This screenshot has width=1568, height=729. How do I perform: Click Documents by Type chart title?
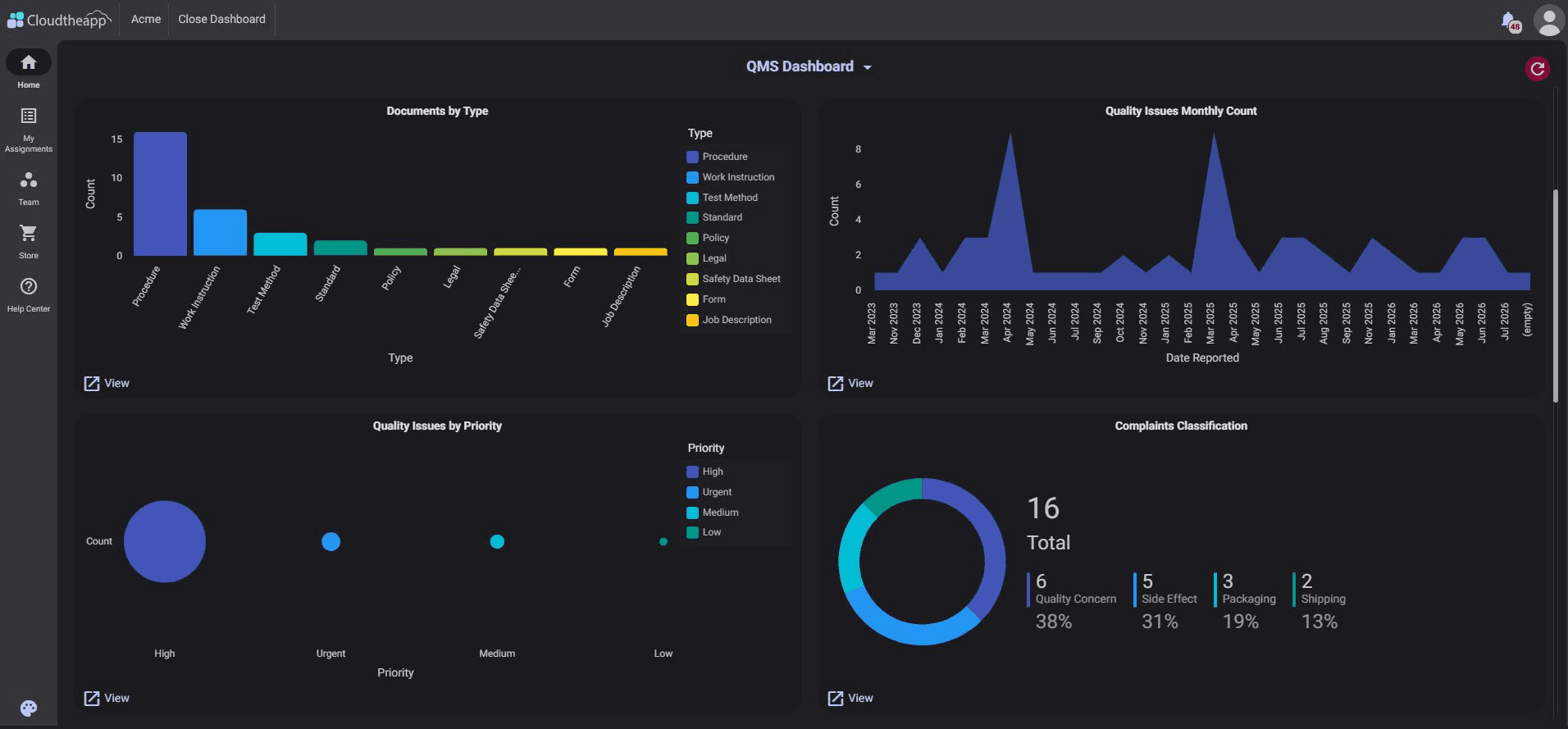[x=437, y=111]
